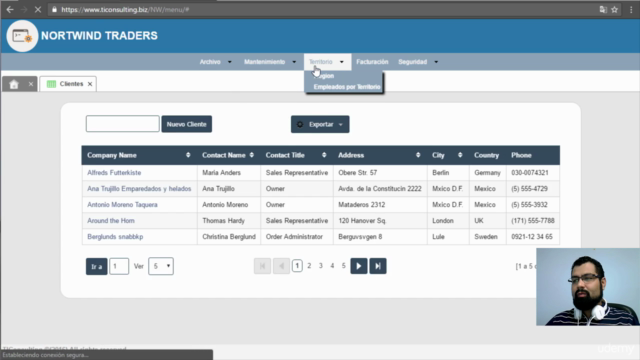Go to next page of results
The width and height of the screenshot is (640, 360).
(x=359, y=266)
